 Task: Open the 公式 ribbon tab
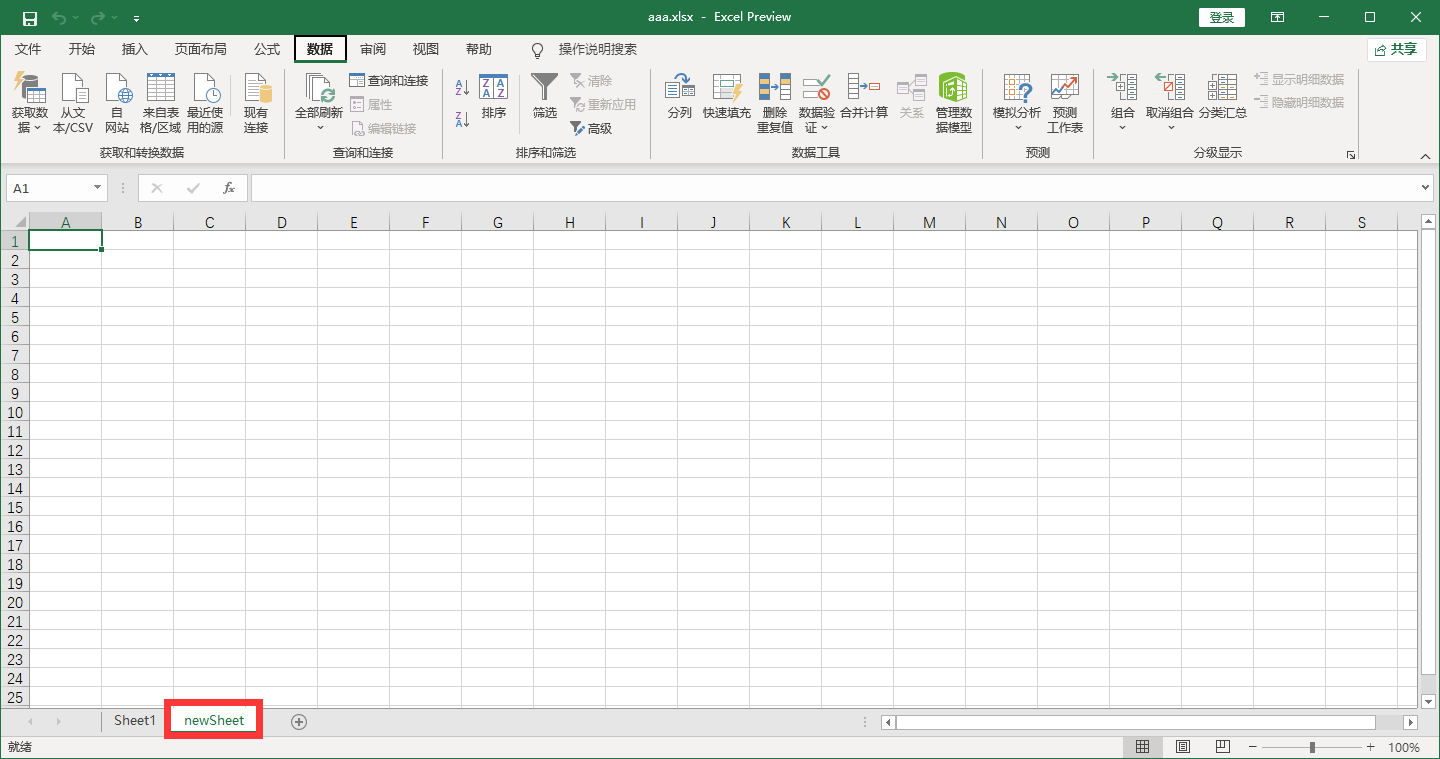click(267, 49)
